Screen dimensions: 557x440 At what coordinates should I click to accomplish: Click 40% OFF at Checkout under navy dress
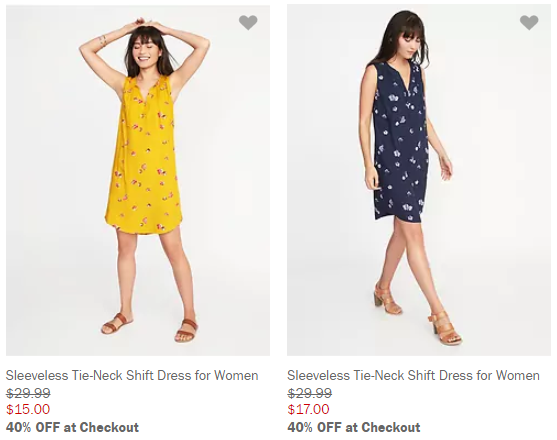pos(353,427)
